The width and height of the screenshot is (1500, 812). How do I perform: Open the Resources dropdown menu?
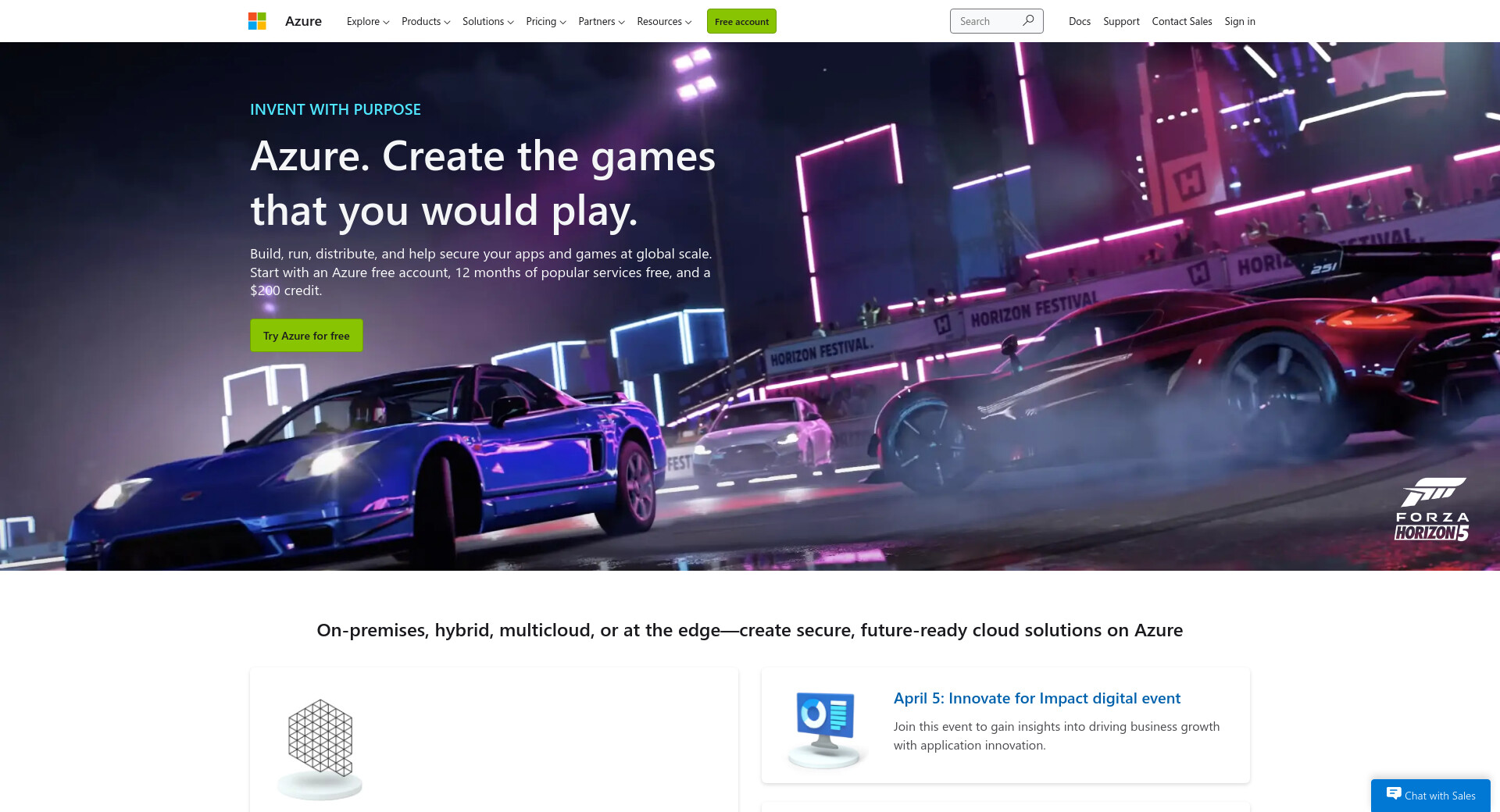664,21
